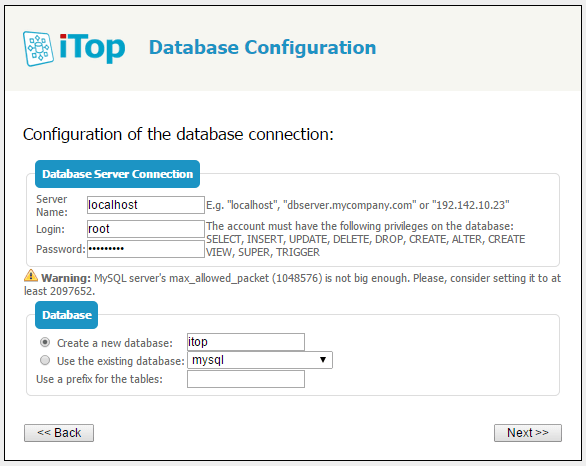
Task: Click the server name example hint text
Action: click(358, 205)
